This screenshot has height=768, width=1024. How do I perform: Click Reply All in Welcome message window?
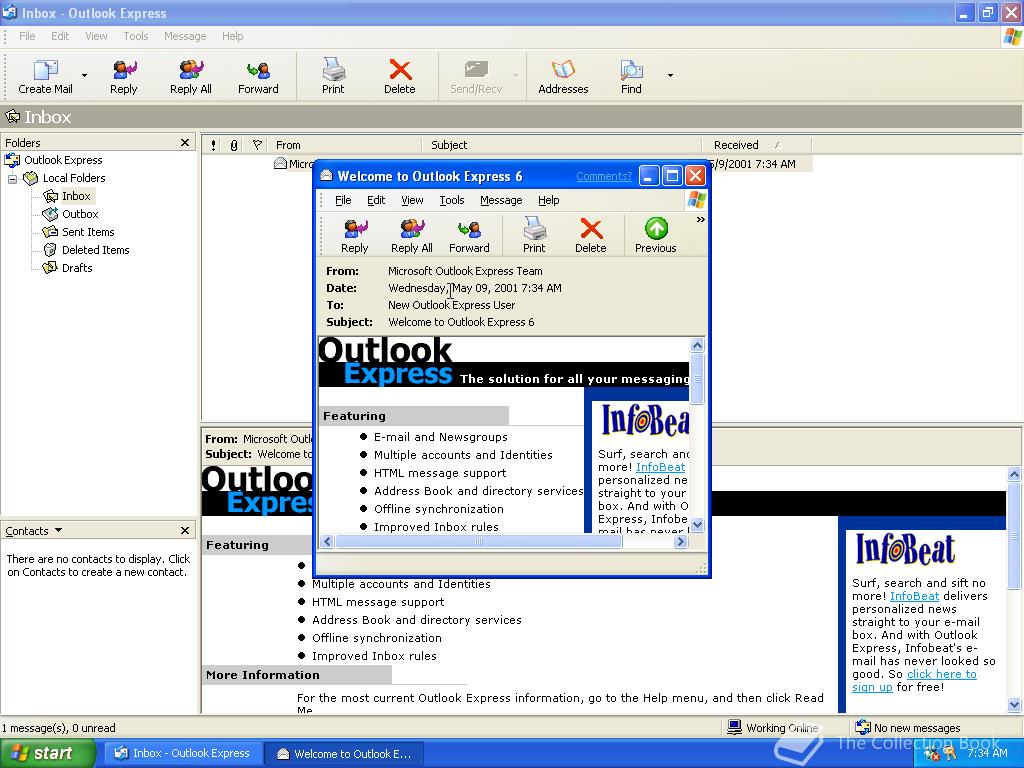(411, 236)
